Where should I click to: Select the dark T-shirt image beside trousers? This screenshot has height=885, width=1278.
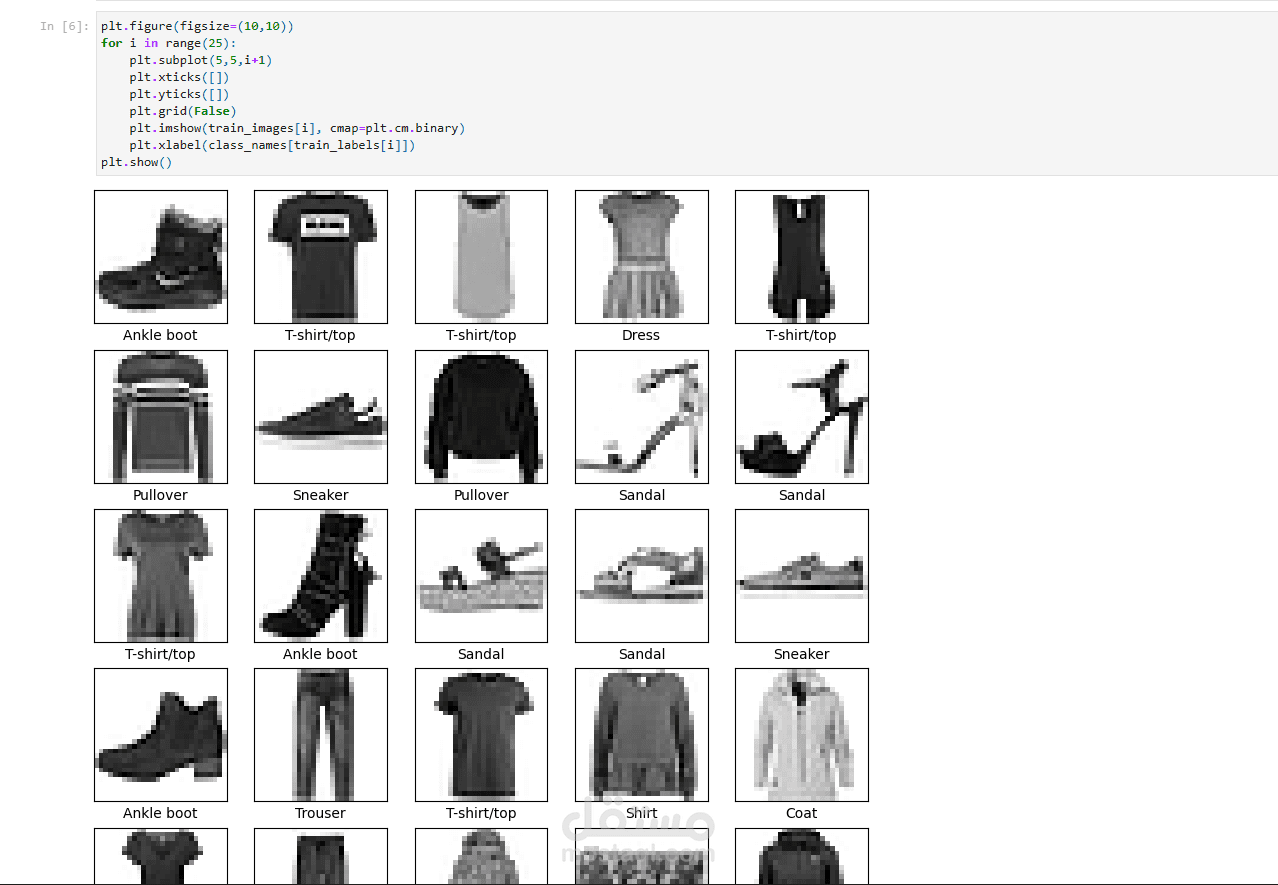click(481, 735)
